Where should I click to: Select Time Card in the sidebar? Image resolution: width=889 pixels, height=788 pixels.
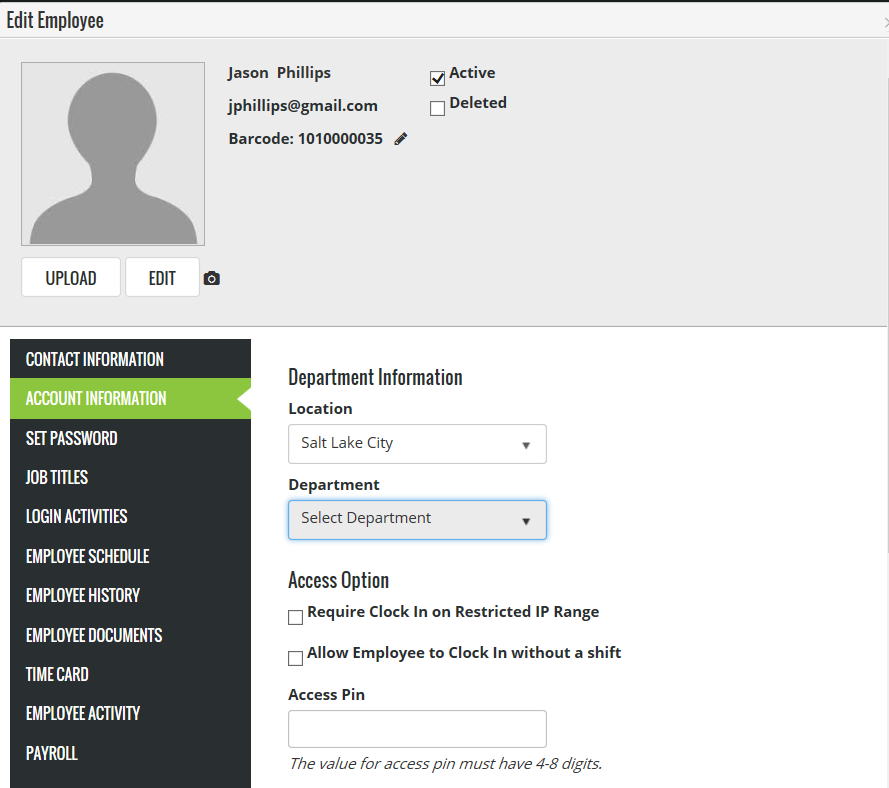point(57,674)
